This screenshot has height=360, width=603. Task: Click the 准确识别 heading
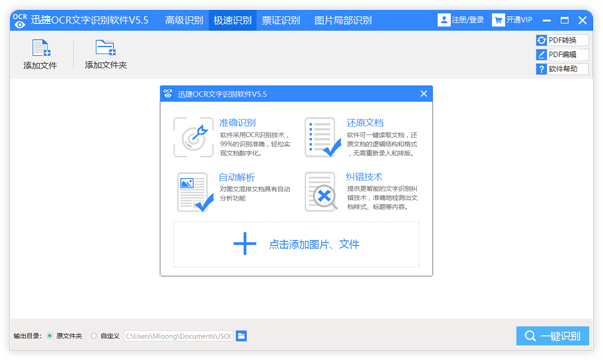(237, 123)
